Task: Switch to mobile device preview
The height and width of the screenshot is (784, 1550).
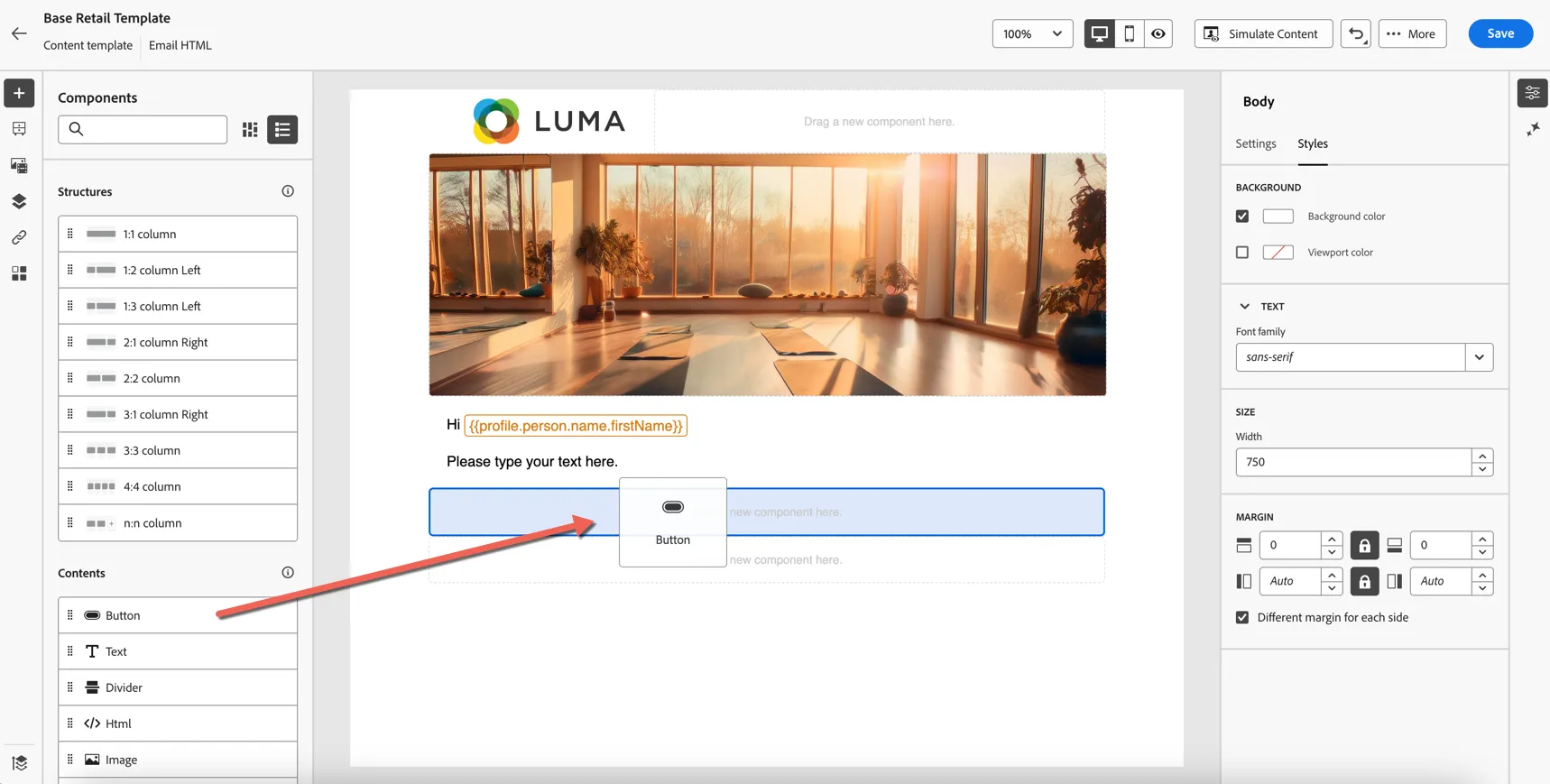Action: click(x=1129, y=33)
